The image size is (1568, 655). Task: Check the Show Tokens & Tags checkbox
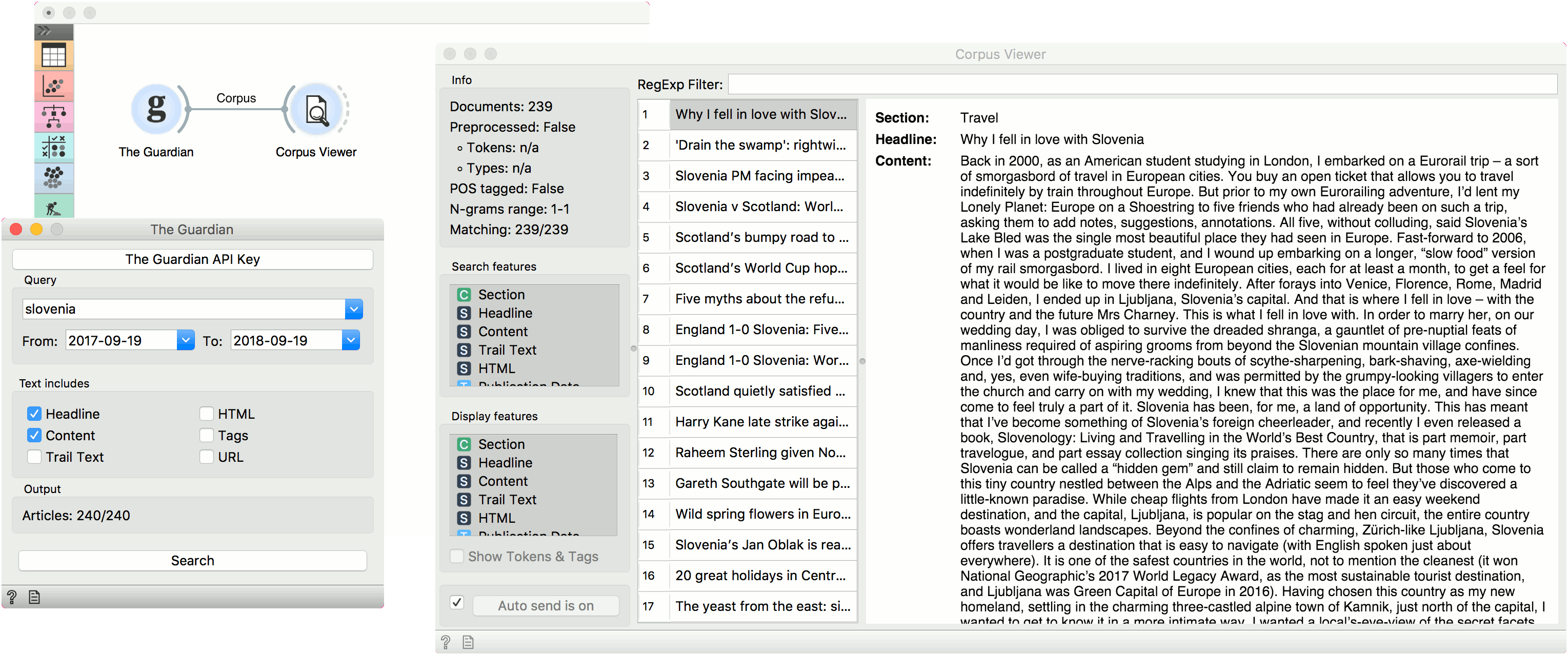pyautogui.click(x=456, y=557)
